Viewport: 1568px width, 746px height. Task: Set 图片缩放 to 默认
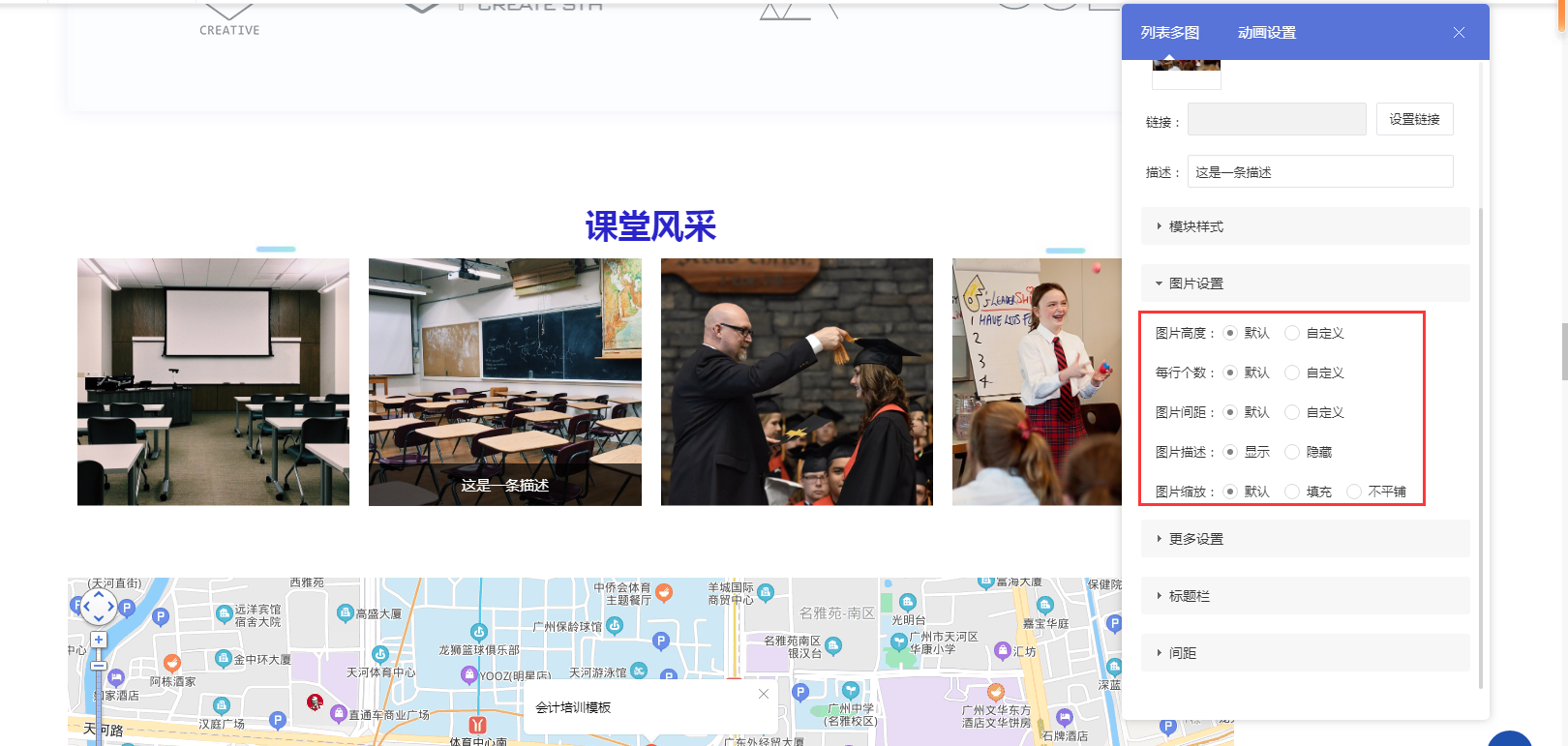pyautogui.click(x=1230, y=492)
